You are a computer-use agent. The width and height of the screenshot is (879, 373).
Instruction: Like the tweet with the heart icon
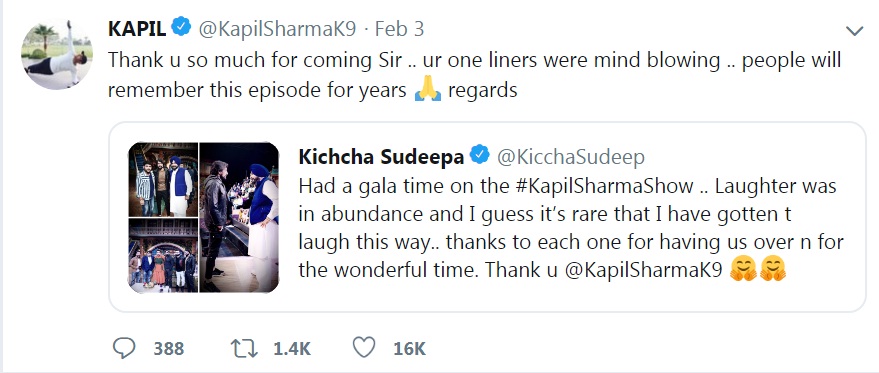point(364,348)
